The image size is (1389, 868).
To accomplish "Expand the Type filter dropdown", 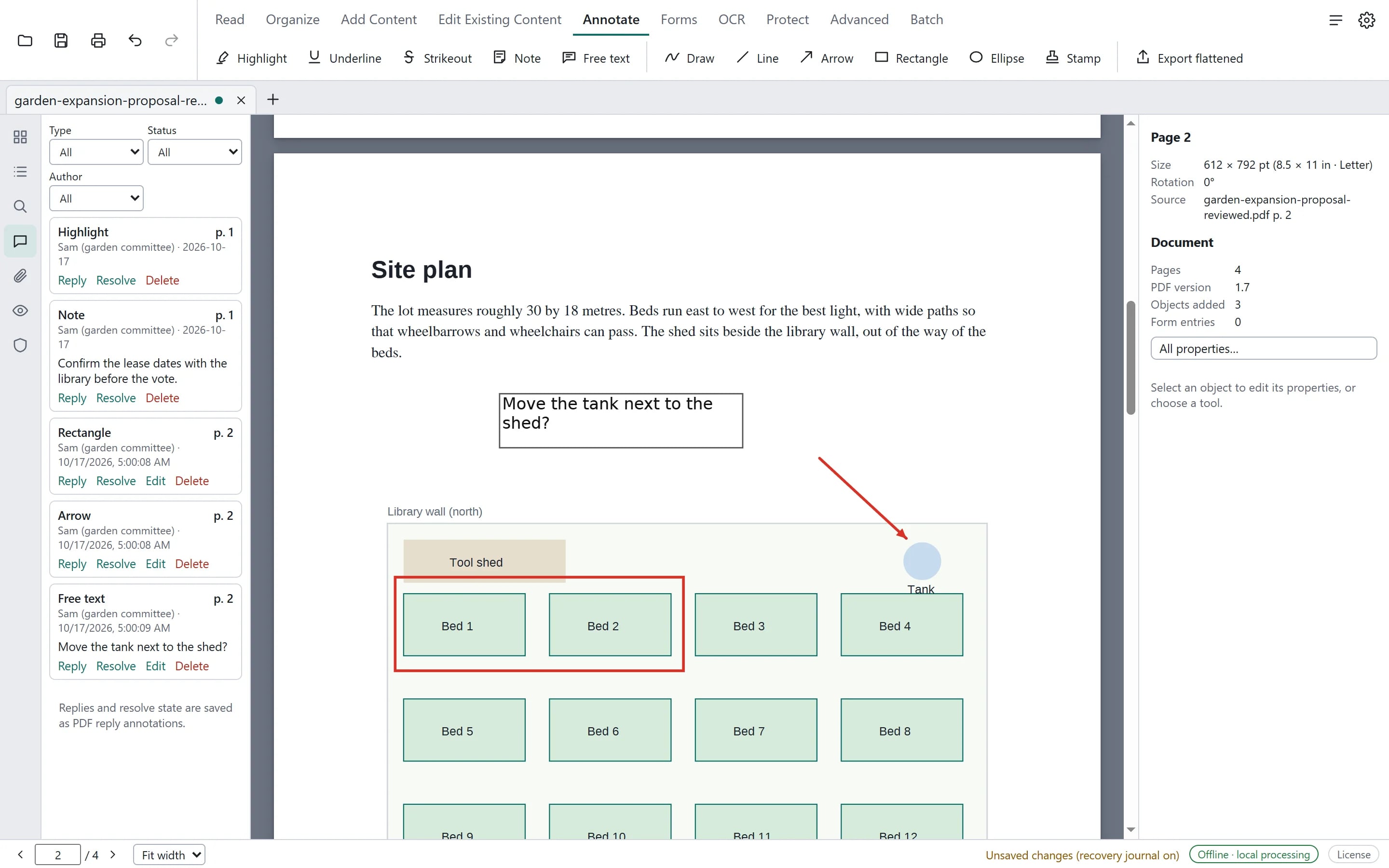I will [96, 152].
